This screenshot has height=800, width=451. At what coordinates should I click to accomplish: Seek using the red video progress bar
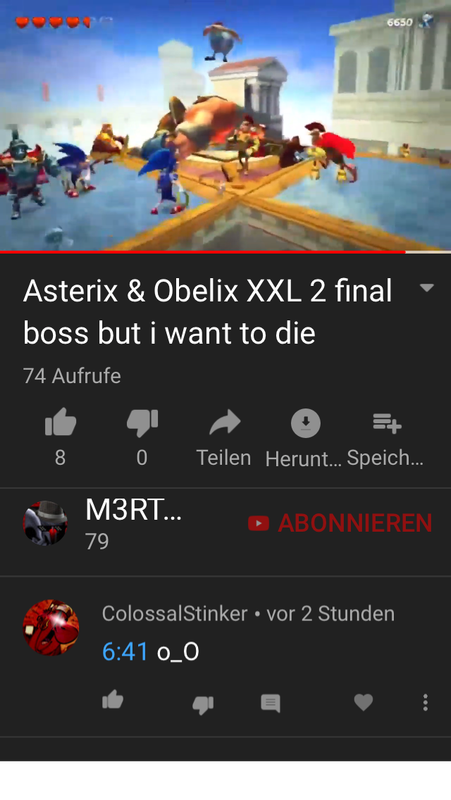pos(226,252)
